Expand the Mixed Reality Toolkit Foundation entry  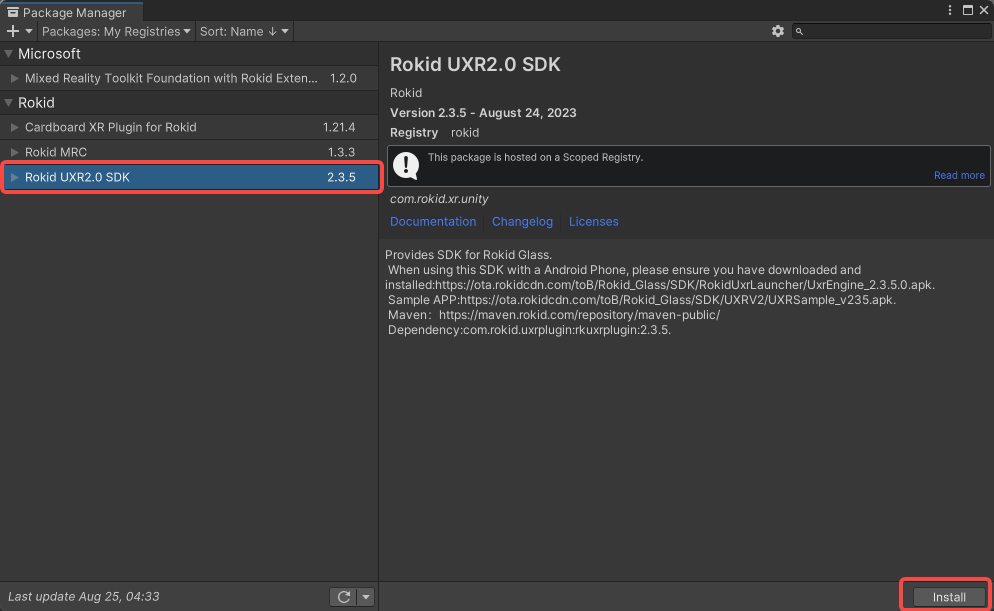point(16,77)
